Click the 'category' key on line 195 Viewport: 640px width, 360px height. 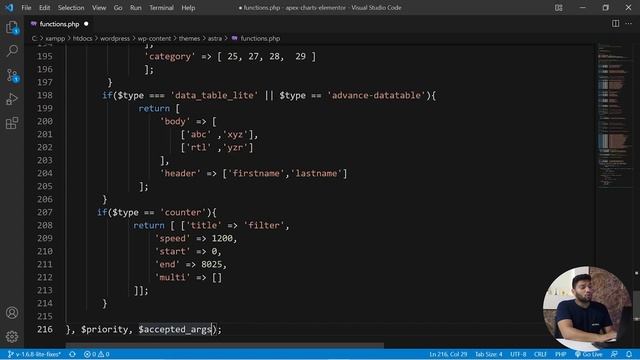[170, 56]
